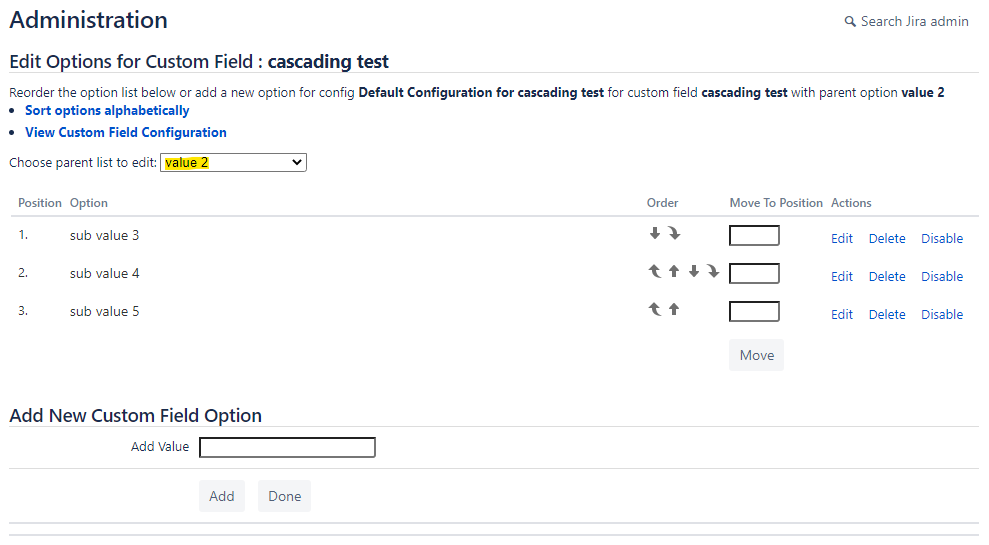Delete the sub value 5 option
989x545 pixels.
point(887,314)
